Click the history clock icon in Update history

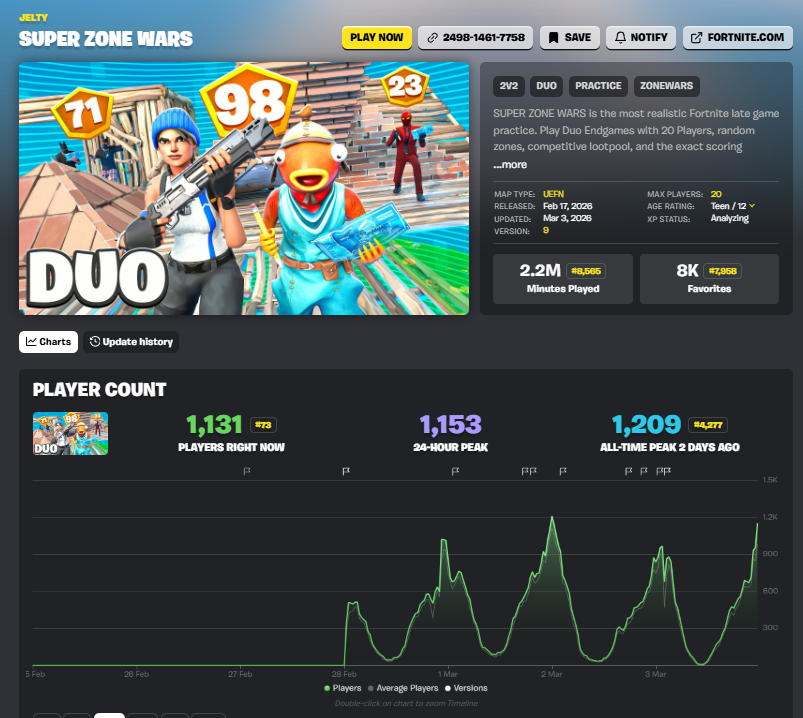click(95, 342)
